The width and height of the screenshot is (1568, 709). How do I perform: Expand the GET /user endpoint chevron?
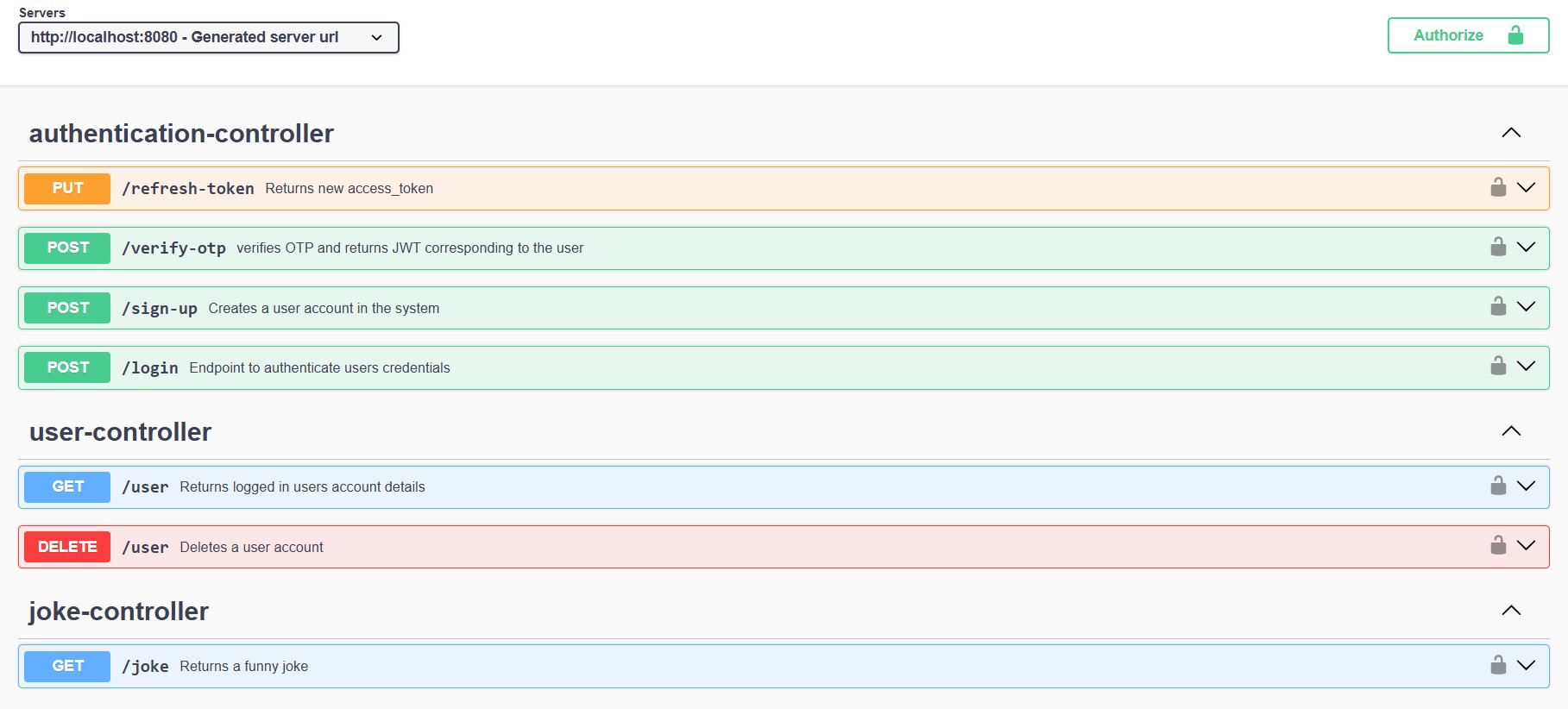(x=1526, y=486)
